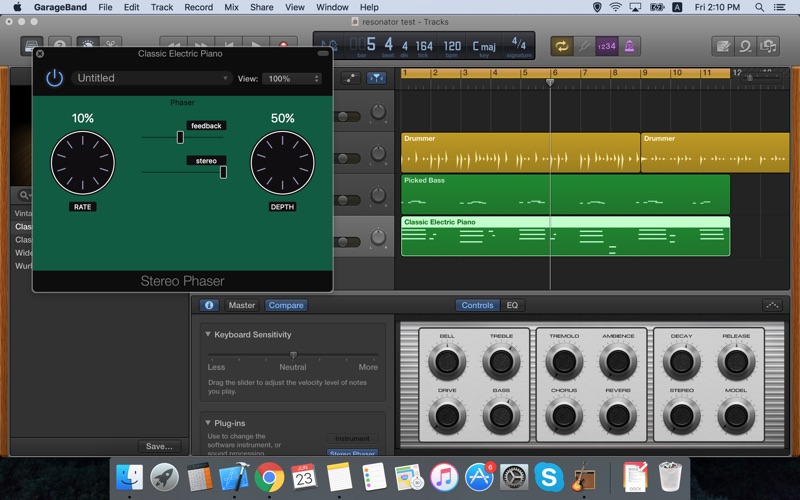Click the DEPTH knob in Phaser

(283, 163)
